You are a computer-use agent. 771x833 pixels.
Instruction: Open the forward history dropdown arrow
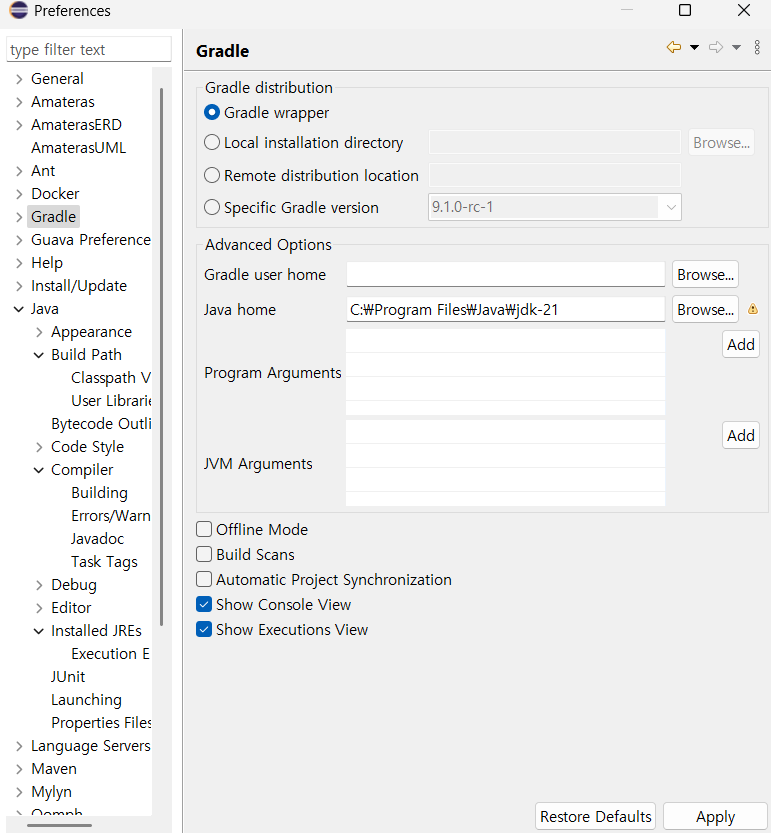(736, 47)
